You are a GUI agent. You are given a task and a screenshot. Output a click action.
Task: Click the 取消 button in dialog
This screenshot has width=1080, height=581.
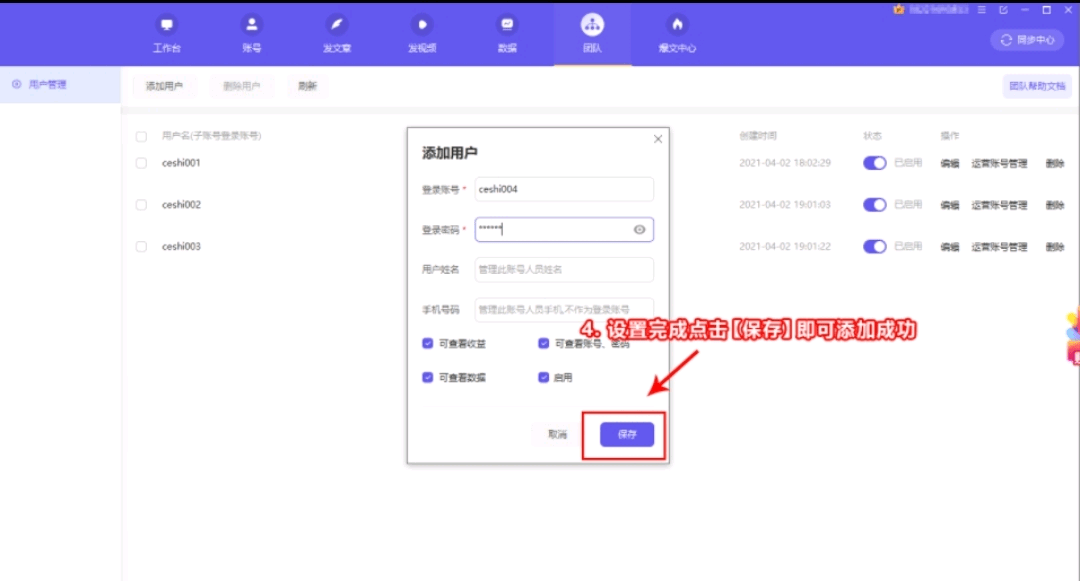pyautogui.click(x=557, y=435)
